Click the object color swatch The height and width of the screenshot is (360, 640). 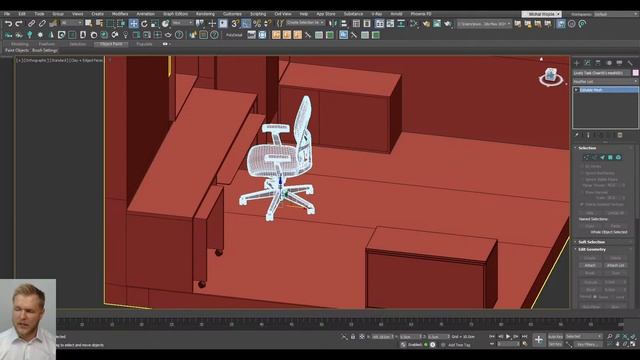(x=636, y=73)
